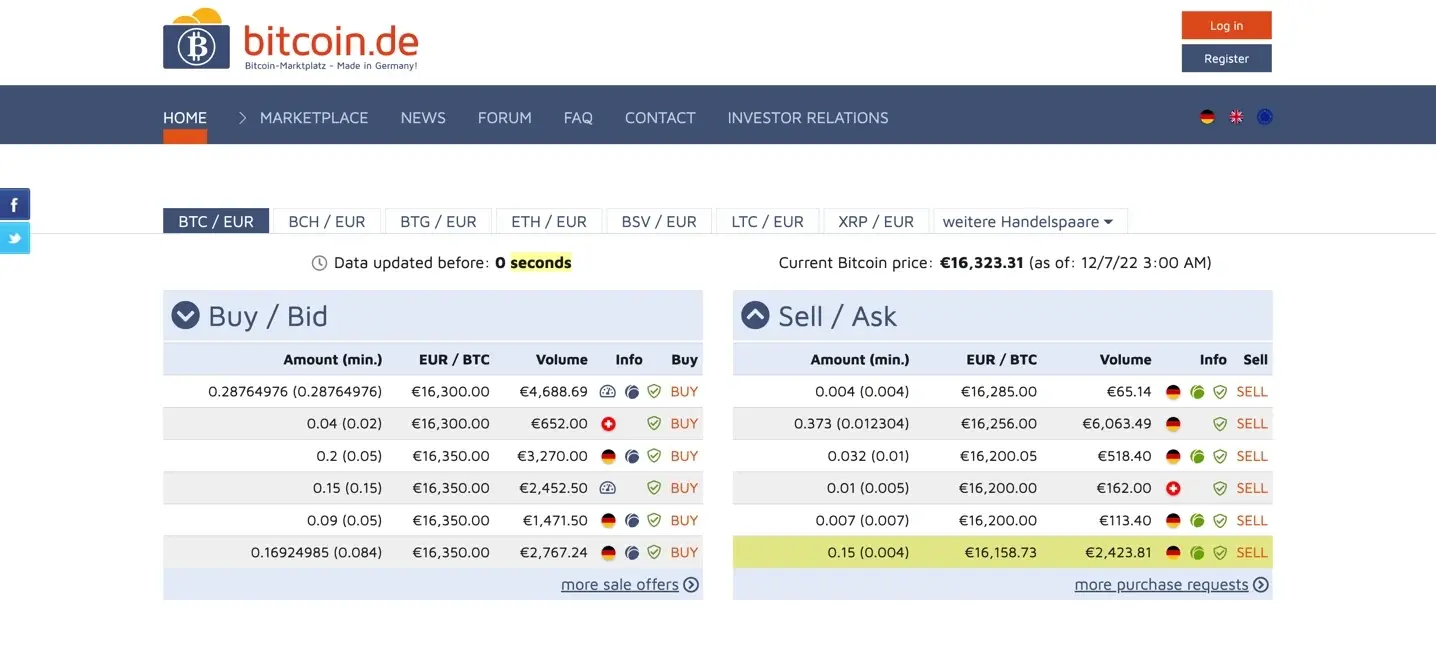The width and height of the screenshot is (1436, 645).
Task: Expand the weitere Handelspaare dropdown
Action: click(1028, 221)
